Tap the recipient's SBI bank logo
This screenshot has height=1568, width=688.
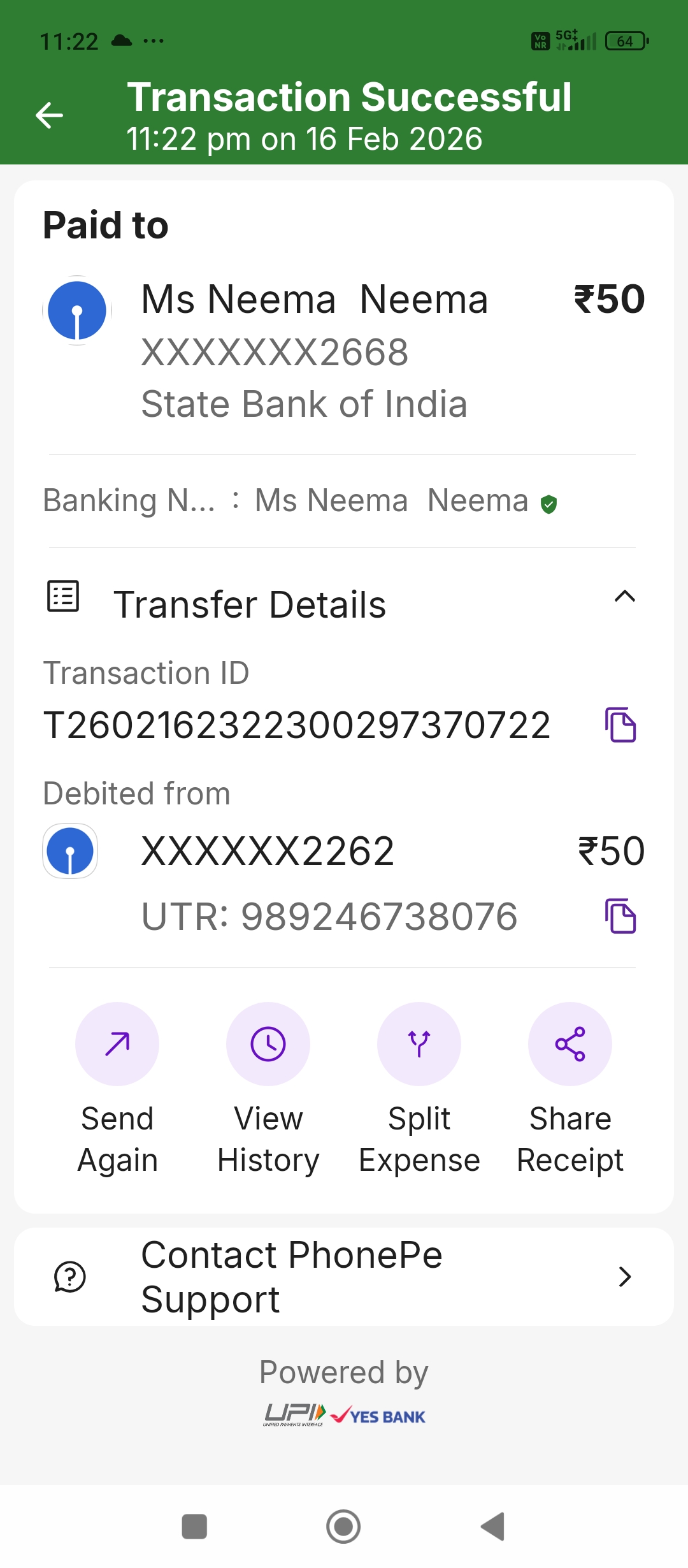coord(77,310)
